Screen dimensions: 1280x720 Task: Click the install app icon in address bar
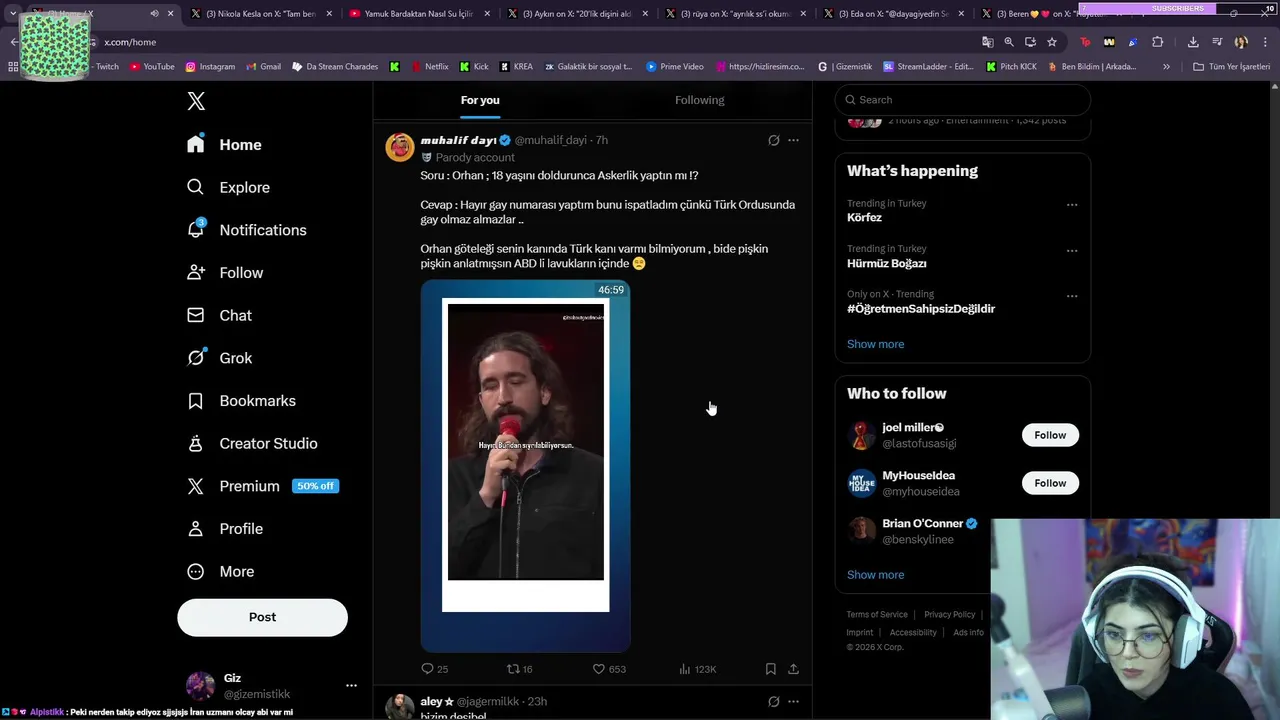[x=1030, y=42]
